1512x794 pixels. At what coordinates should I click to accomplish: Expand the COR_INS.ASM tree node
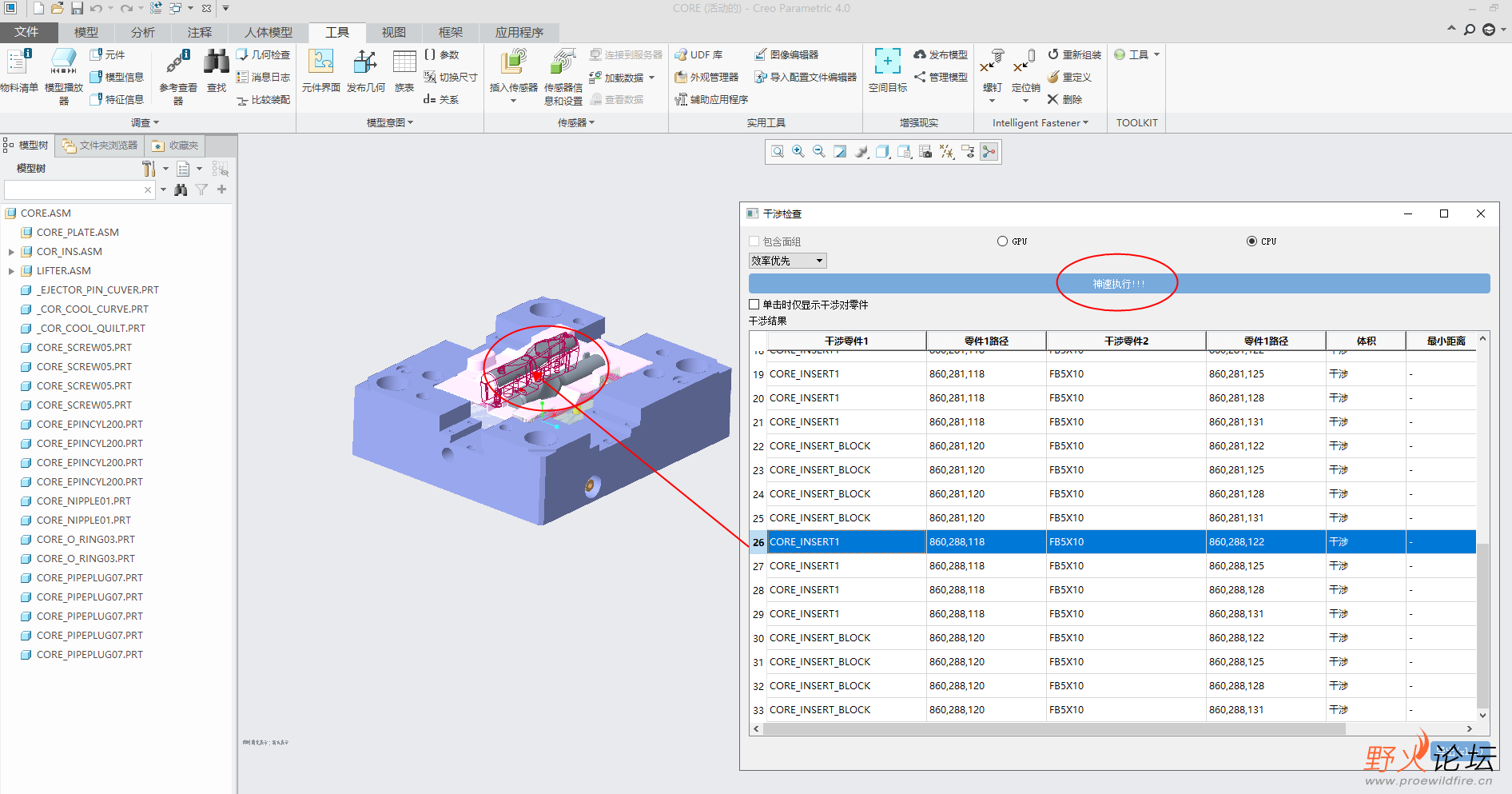(x=11, y=252)
